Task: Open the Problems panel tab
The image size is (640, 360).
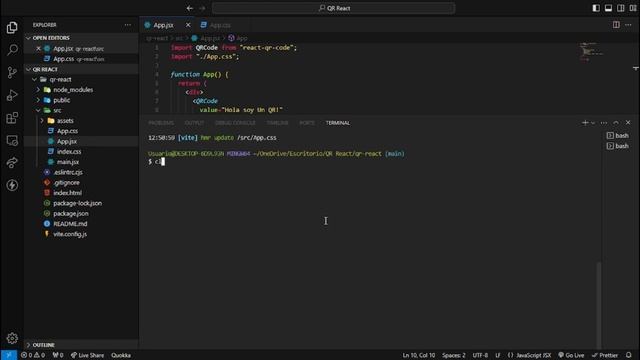Action: [x=161, y=123]
